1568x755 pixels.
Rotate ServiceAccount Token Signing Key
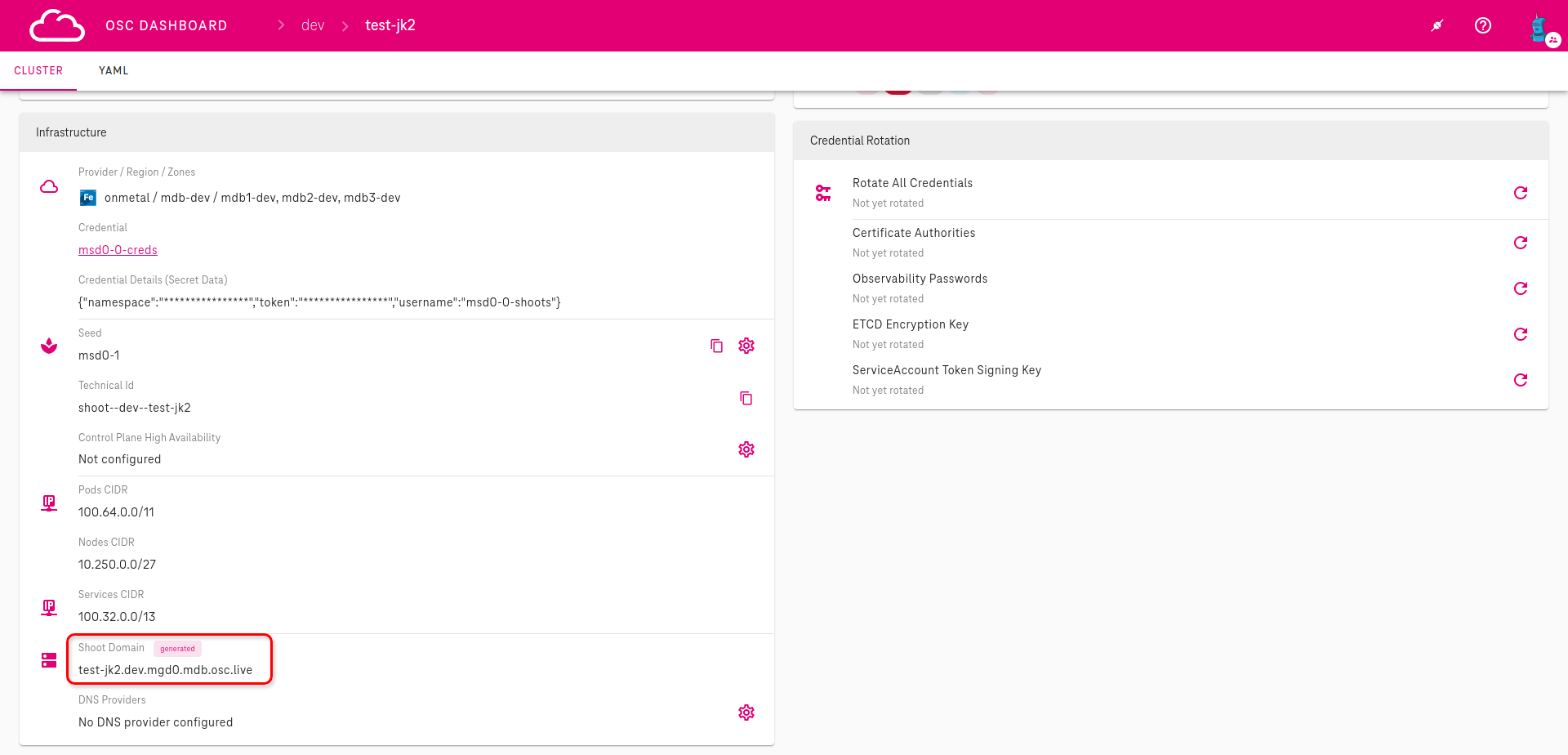click(x=1520, y=380)
